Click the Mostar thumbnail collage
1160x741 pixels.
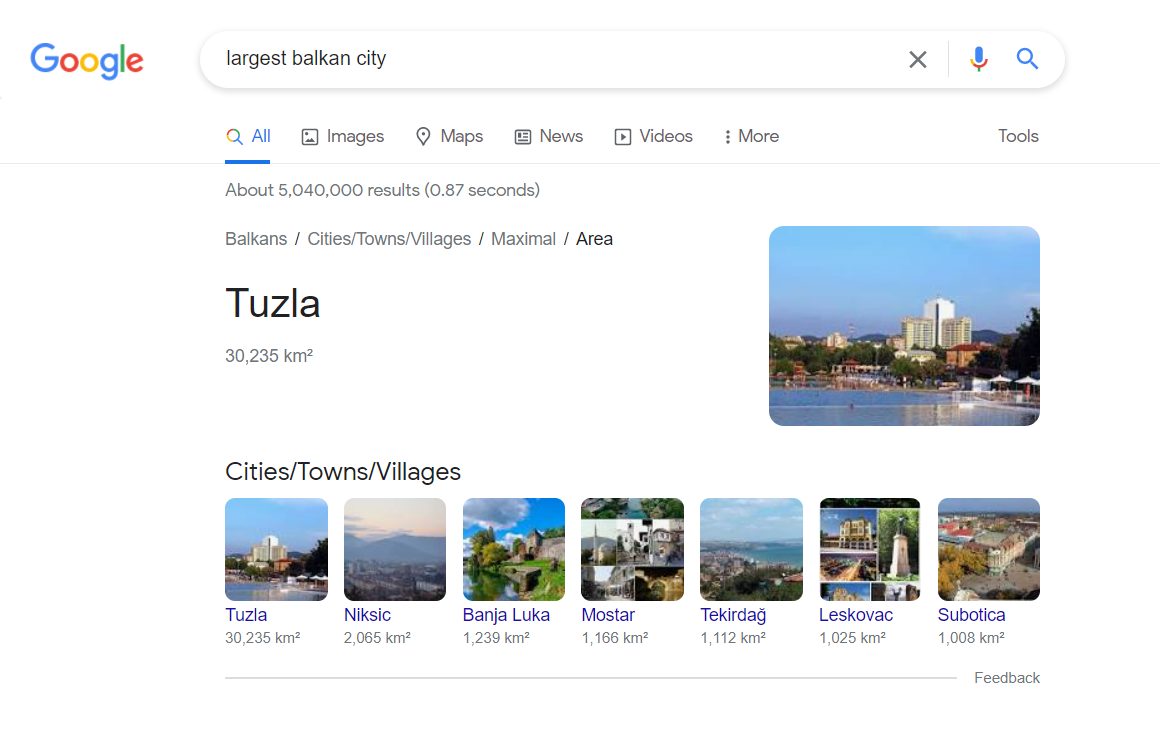point(632,549)
